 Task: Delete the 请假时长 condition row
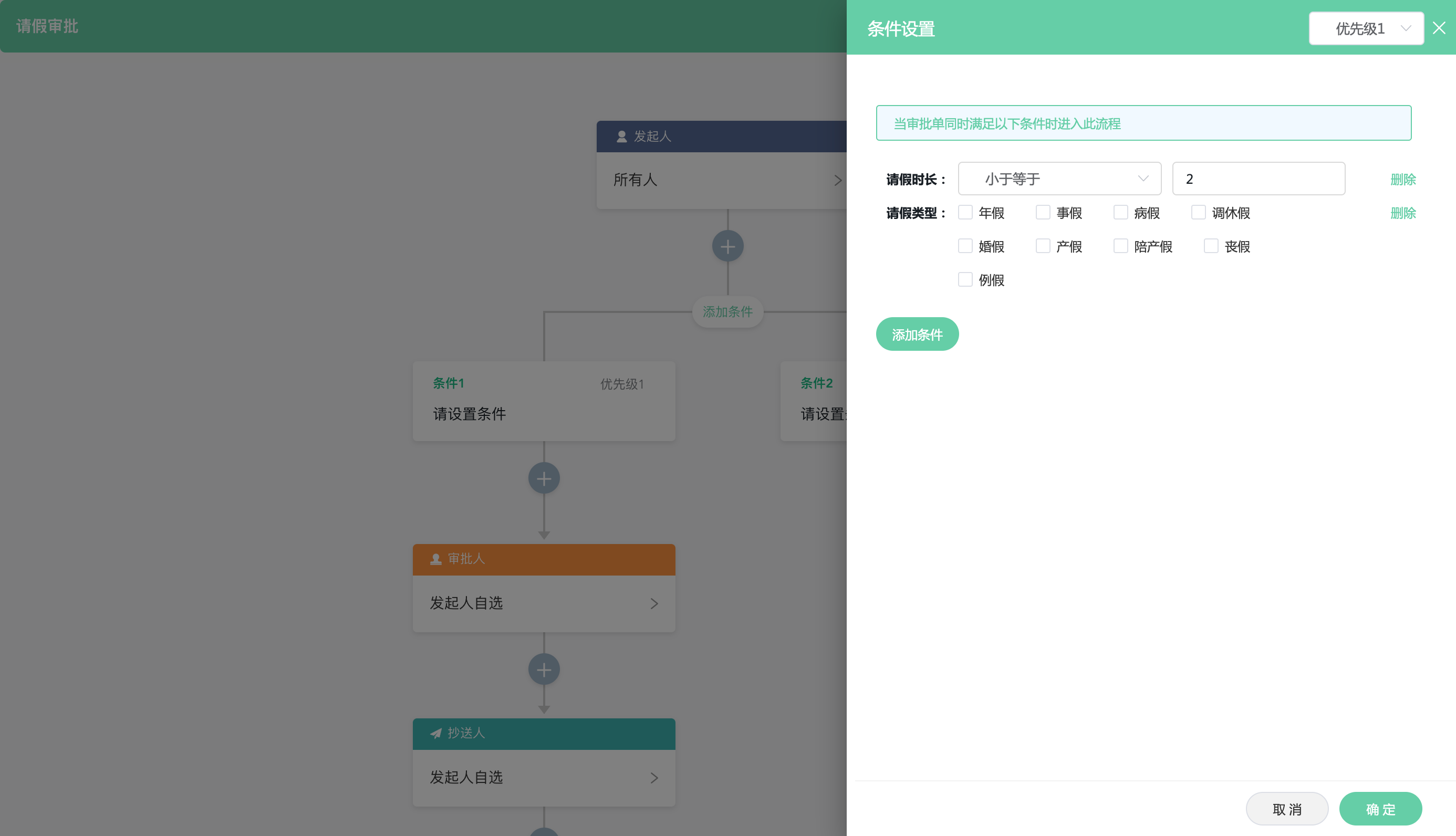(x=1402, y=180)
